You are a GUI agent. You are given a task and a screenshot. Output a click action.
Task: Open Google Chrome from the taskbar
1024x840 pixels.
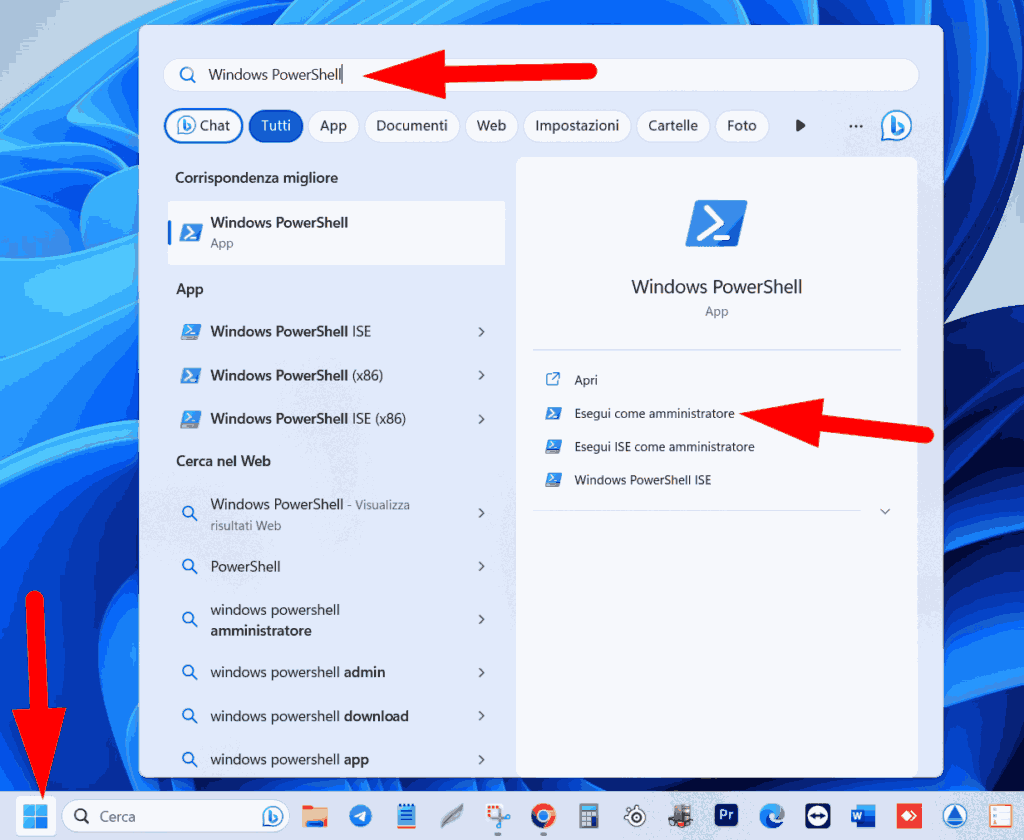coord(543,816)
